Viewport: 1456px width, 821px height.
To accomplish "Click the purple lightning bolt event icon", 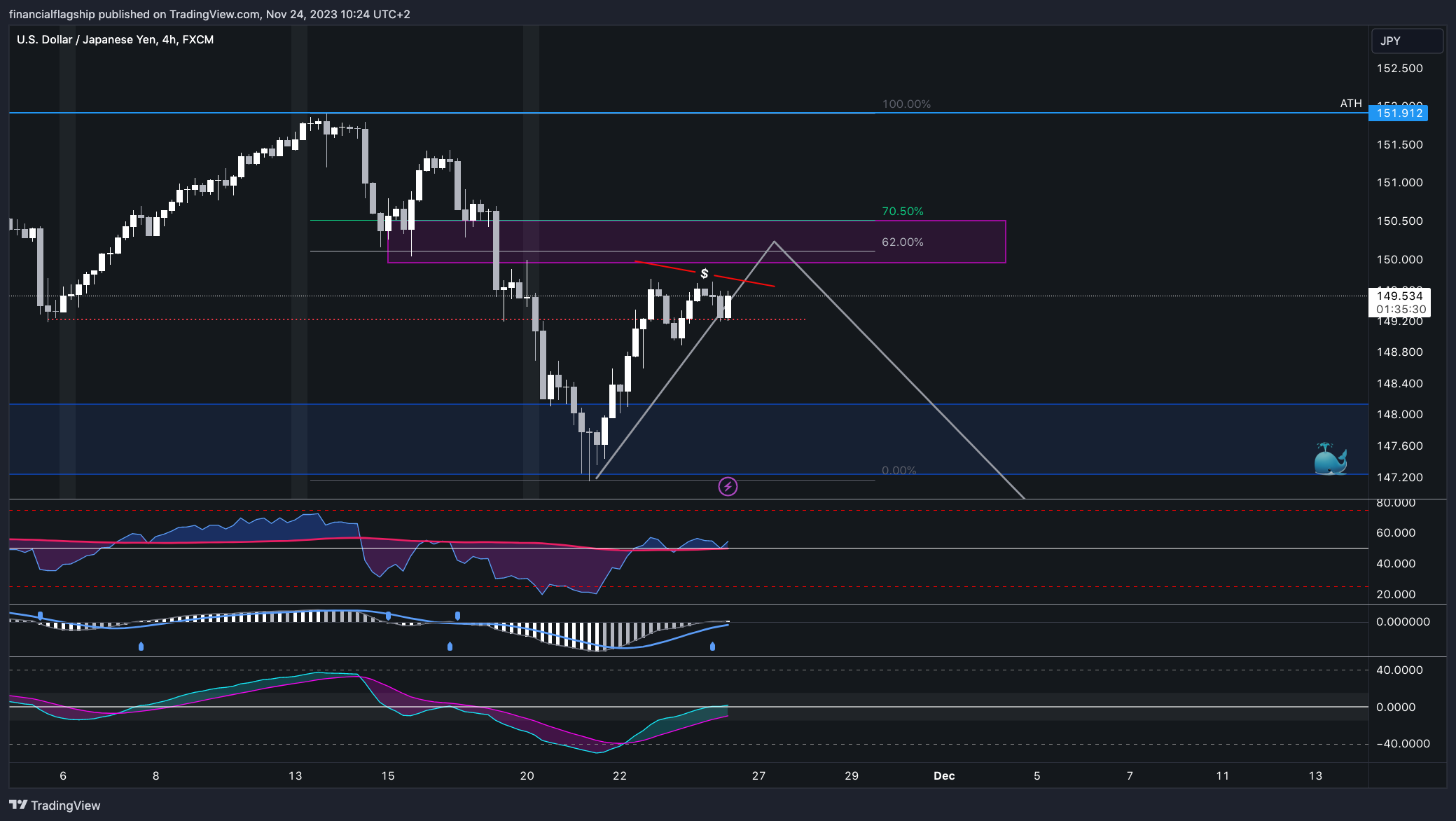I will [x=728, y=486].
